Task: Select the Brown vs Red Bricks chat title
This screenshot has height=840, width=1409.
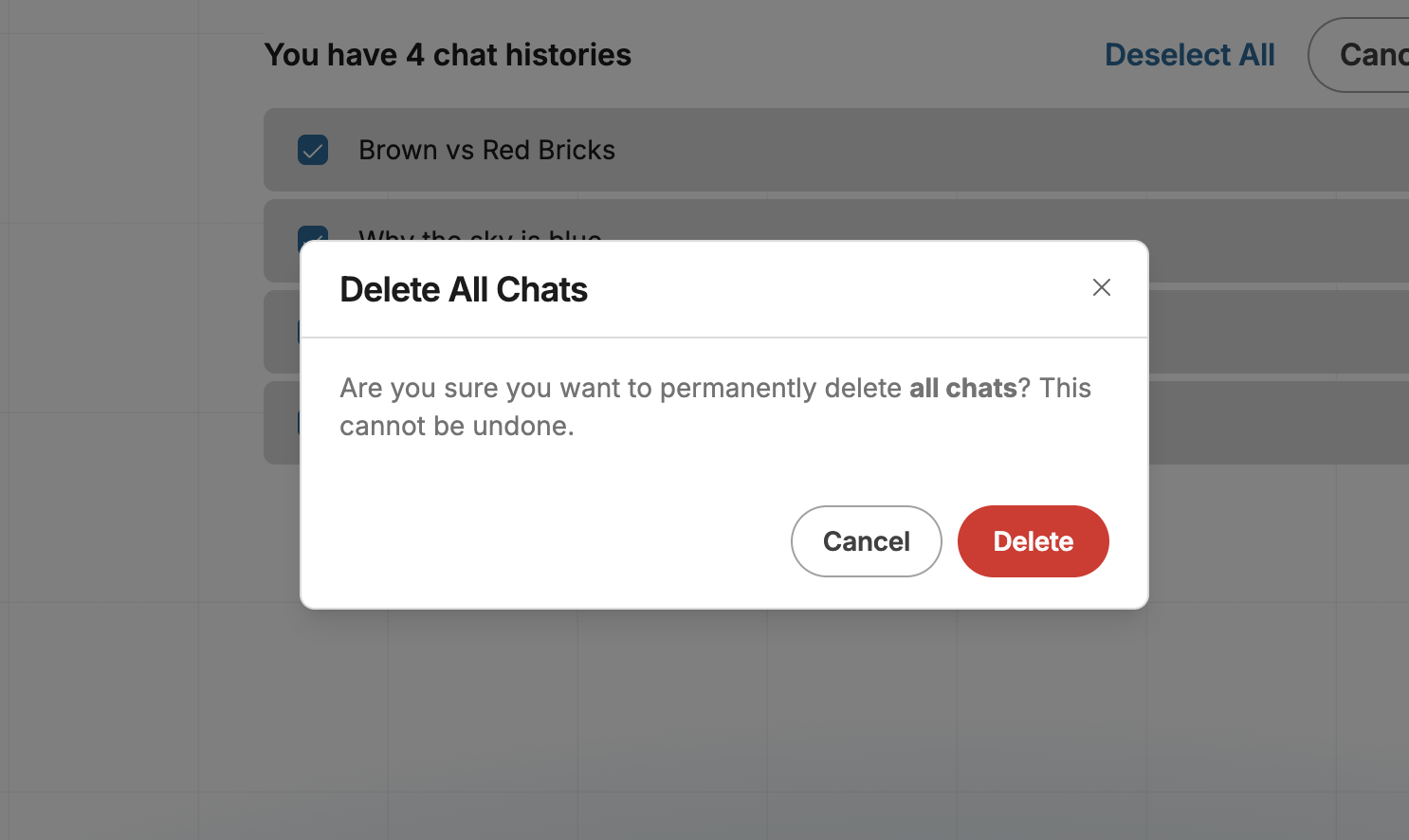Action: [486, 150]
